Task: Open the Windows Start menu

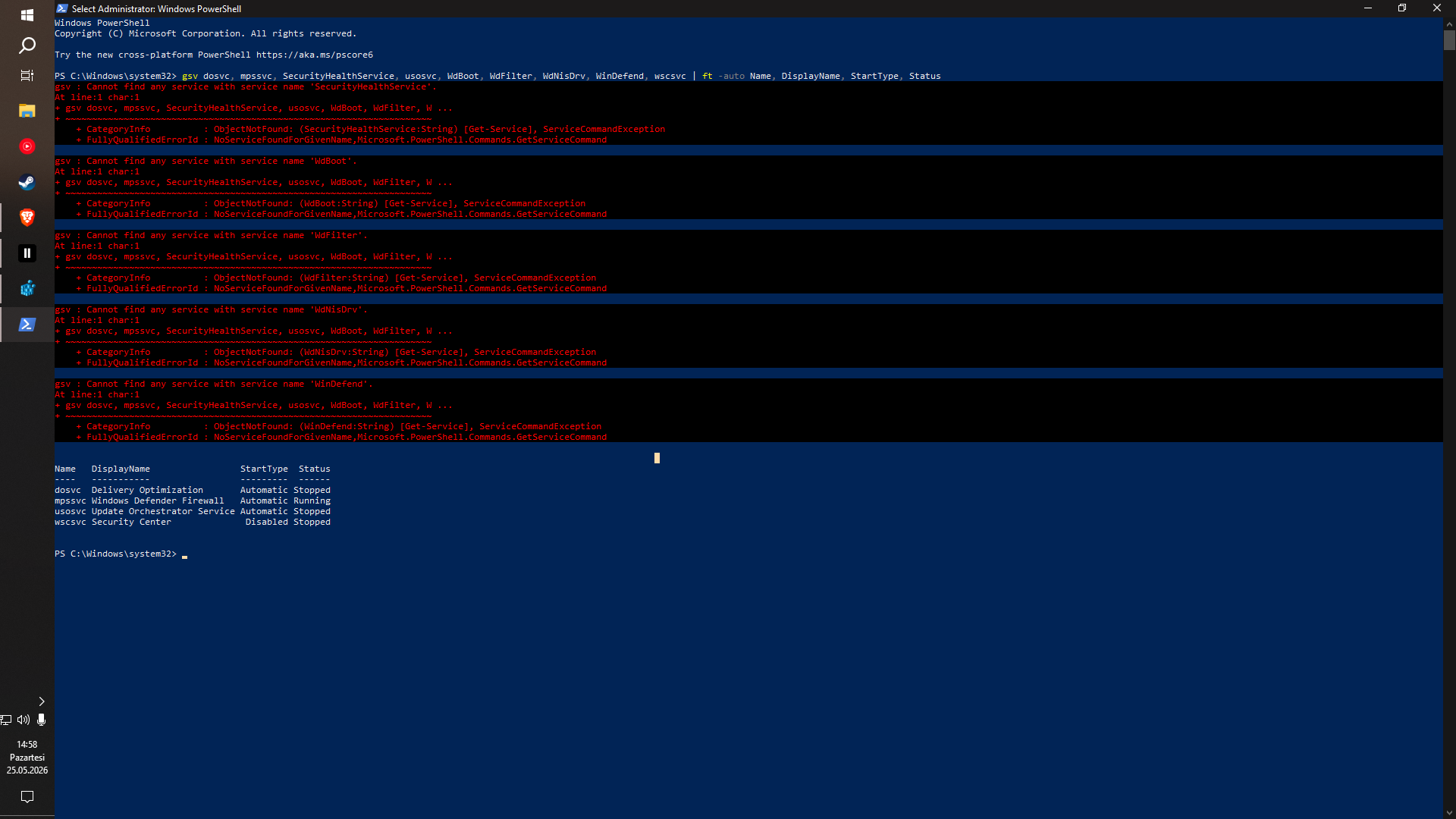Action: pyautogui.click(x=27, y=14)
